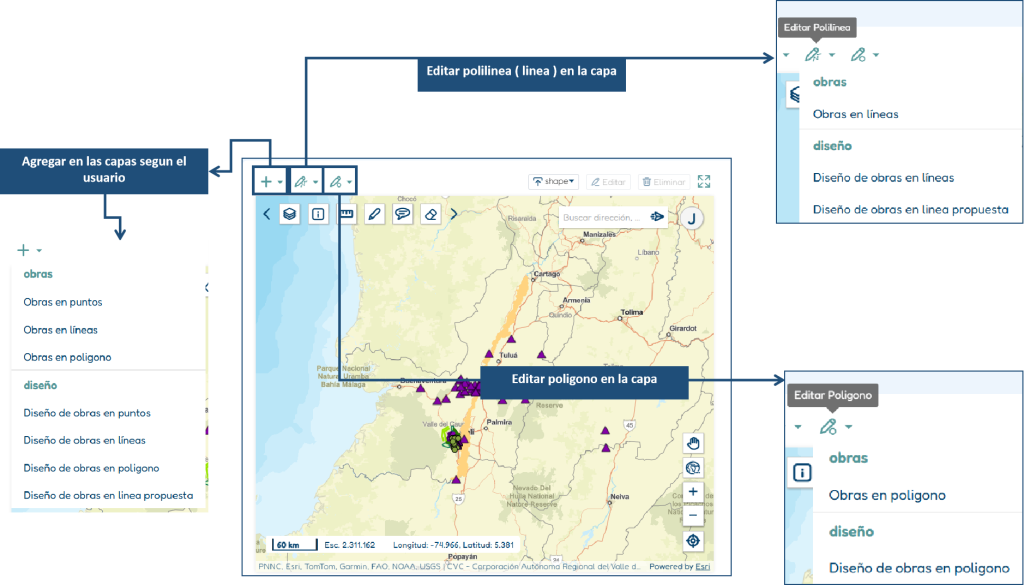Select the edit polyline tool above the map
Viewport: 1024px width, 585px height.
point(300,182)
